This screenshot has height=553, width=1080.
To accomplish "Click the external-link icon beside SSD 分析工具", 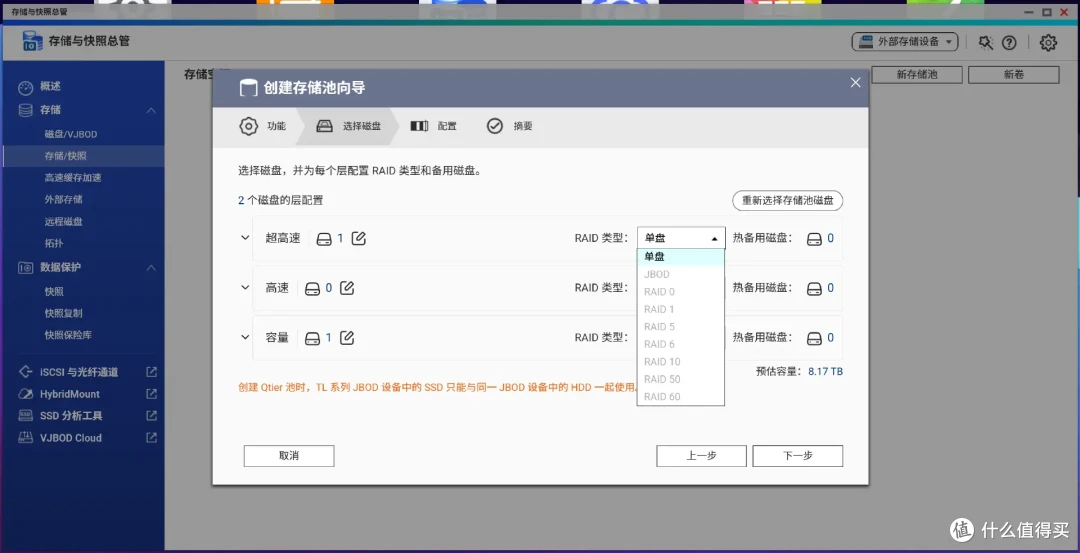I will click(152, 416).
